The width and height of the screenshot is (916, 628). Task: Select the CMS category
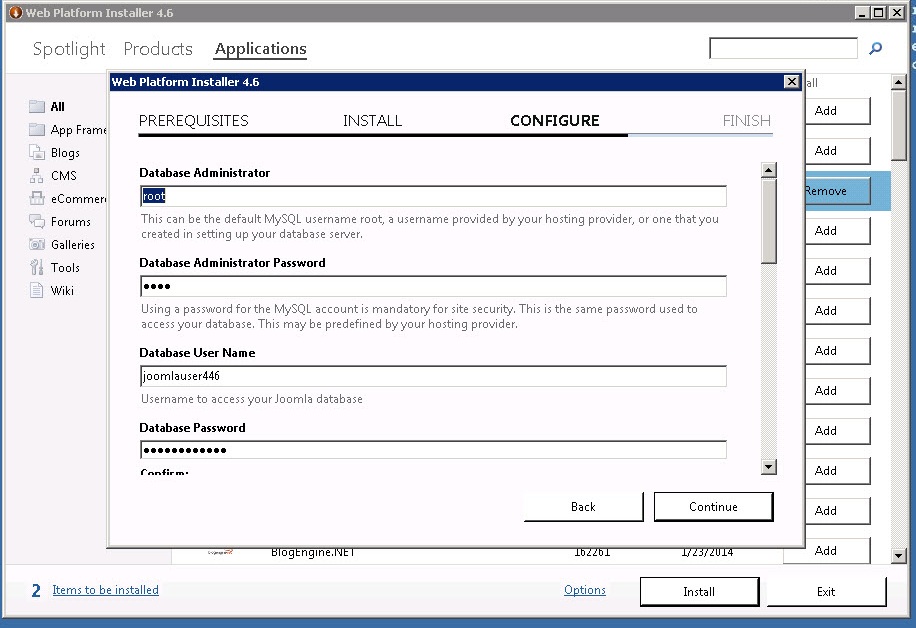(64, 176)
